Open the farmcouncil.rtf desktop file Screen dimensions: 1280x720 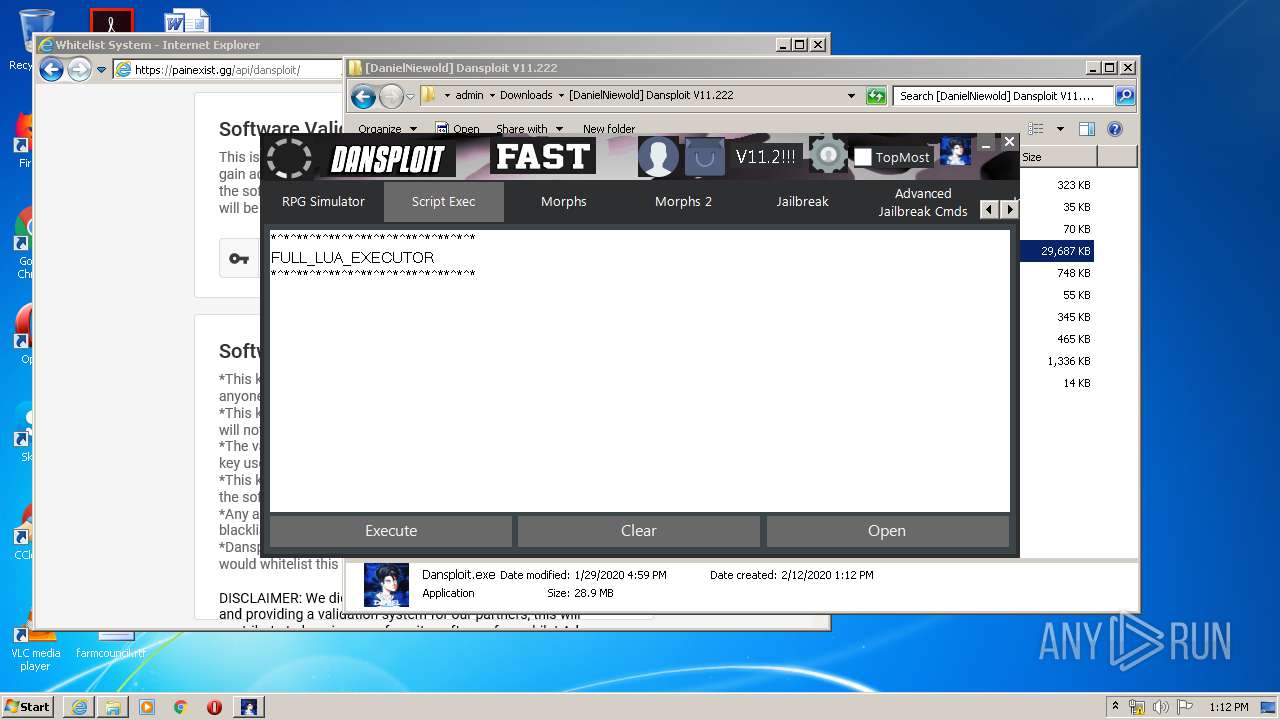111,645
